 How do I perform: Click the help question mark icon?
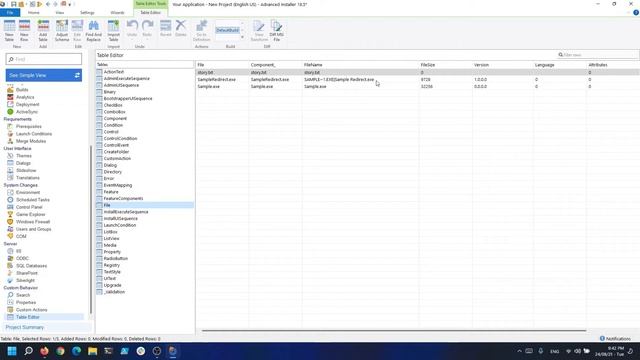coord(636,13)
